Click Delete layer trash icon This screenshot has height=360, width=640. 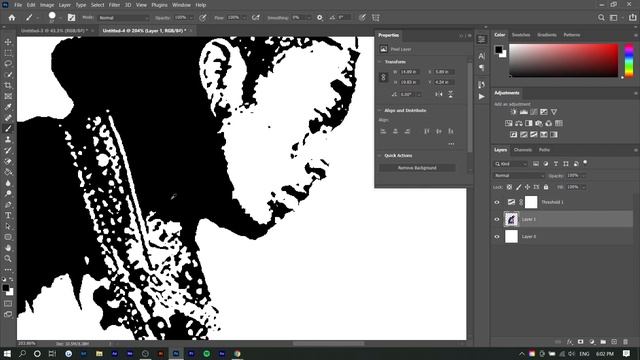(x=626, y=342)
